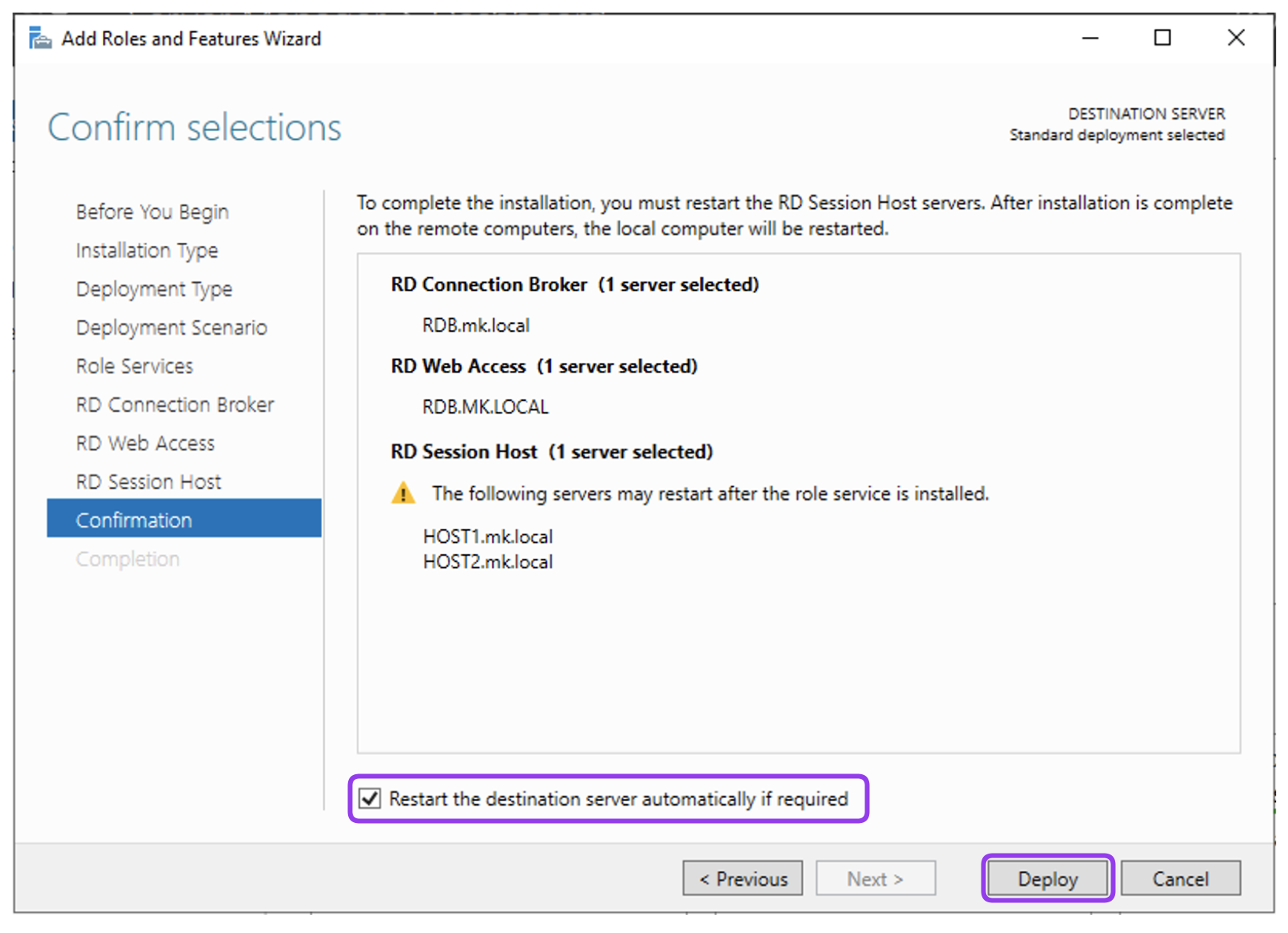
Task: Click the Previous button
Action: coord(743,879)
